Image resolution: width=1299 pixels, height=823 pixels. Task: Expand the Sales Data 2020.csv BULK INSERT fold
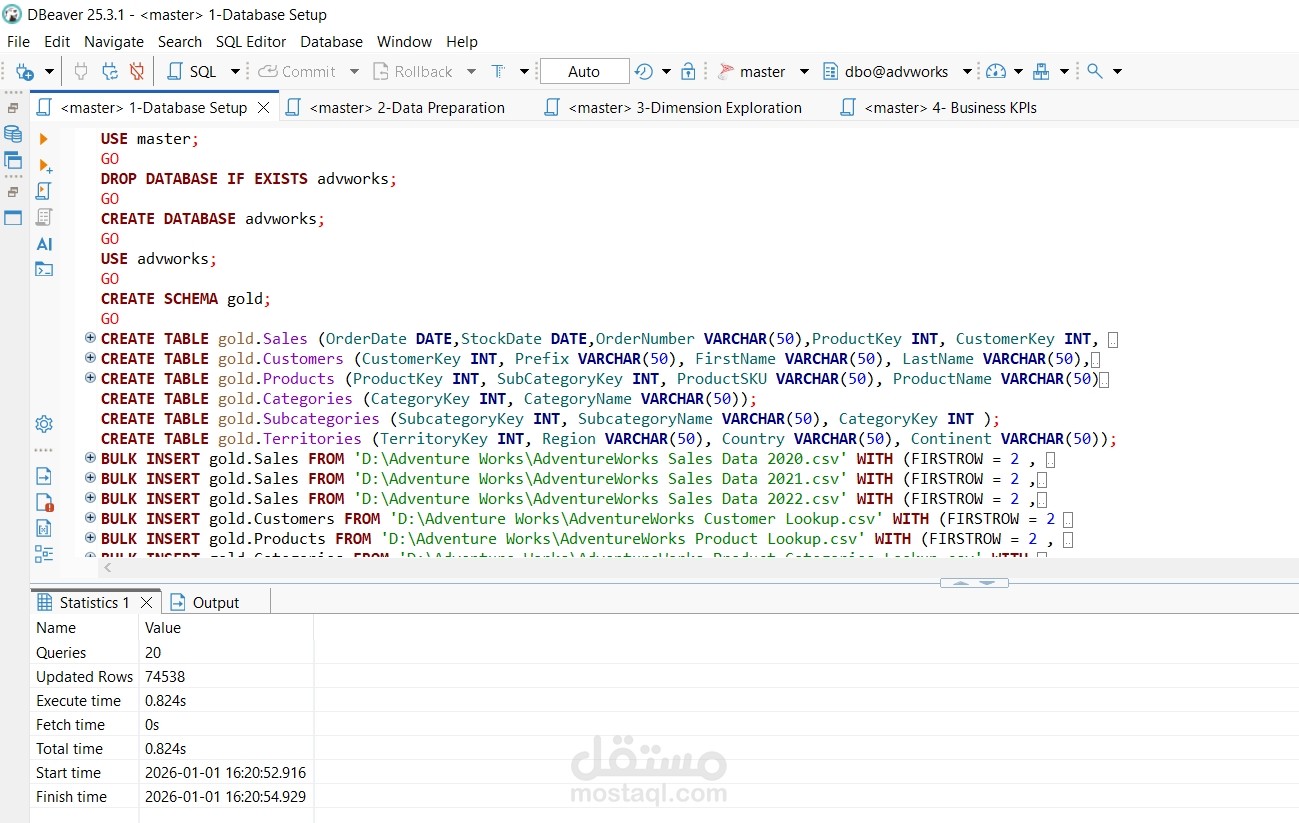90,458
